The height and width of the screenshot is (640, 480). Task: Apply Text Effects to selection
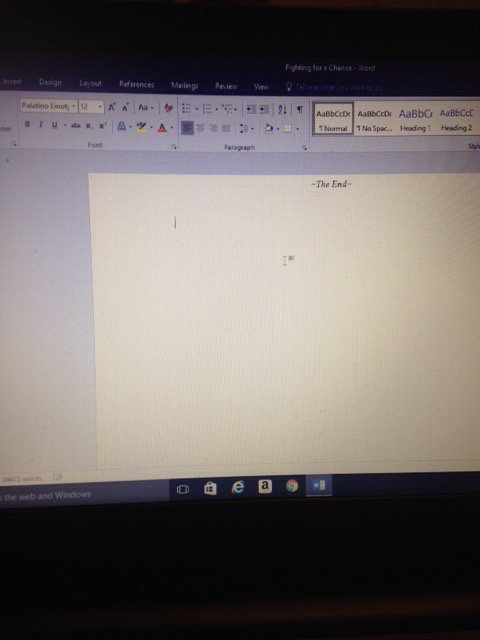click(x=121, y=127)
